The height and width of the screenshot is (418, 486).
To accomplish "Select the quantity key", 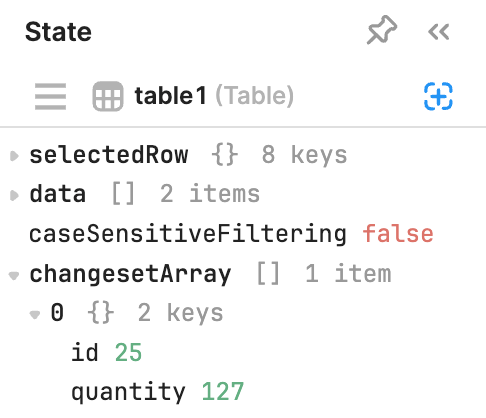I will point(128,392).
